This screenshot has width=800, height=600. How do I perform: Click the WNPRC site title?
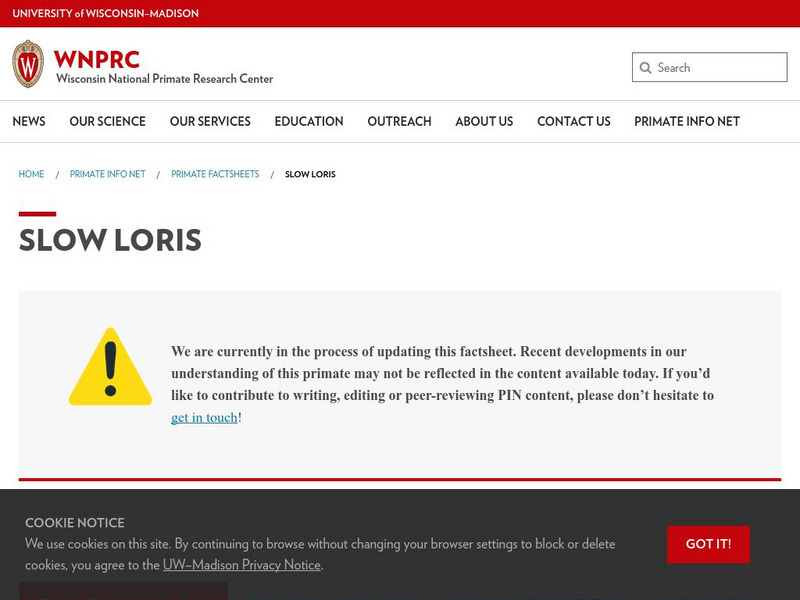click(x=96, y=59)
